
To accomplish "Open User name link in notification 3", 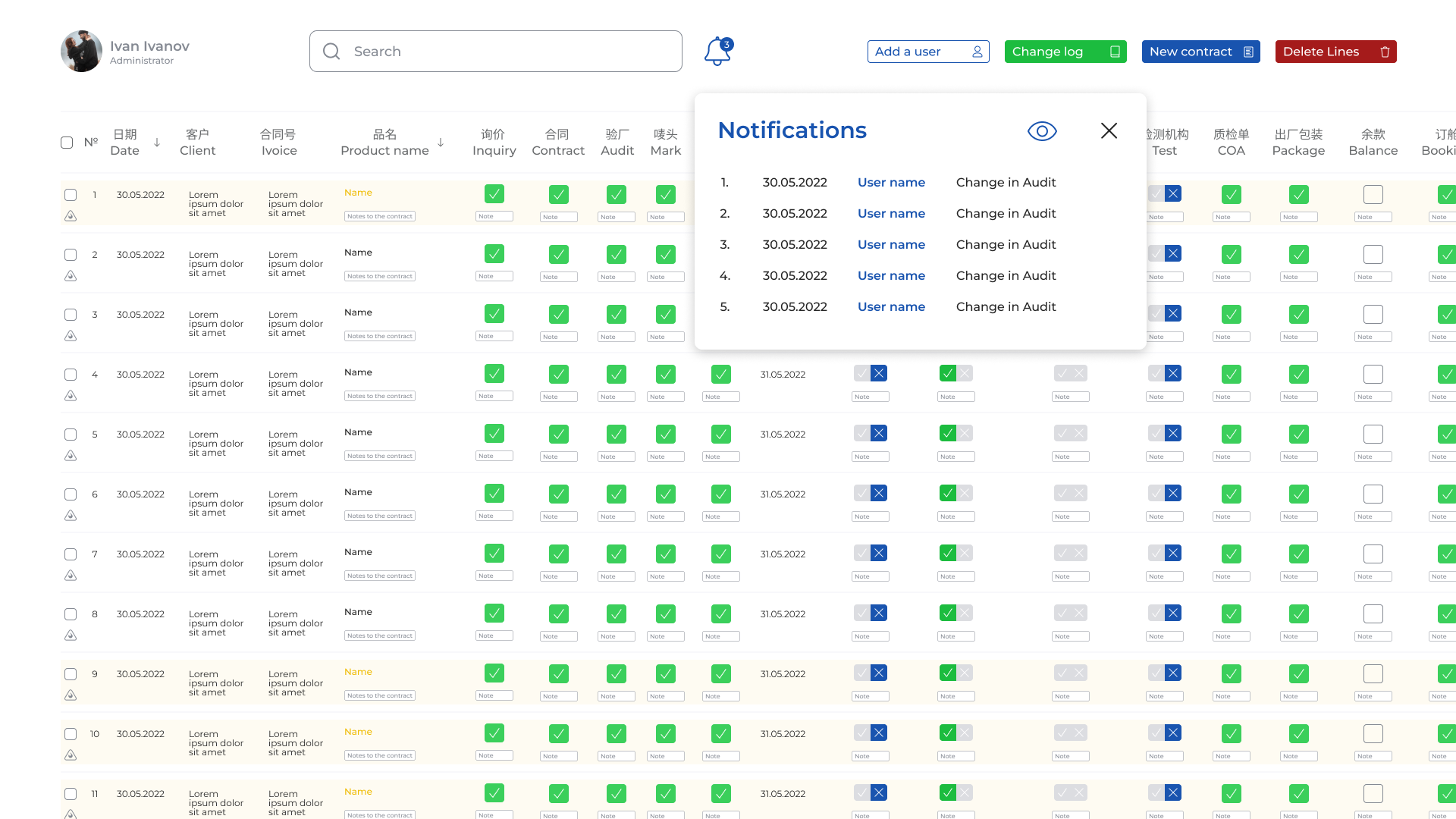I will [891, 245].
